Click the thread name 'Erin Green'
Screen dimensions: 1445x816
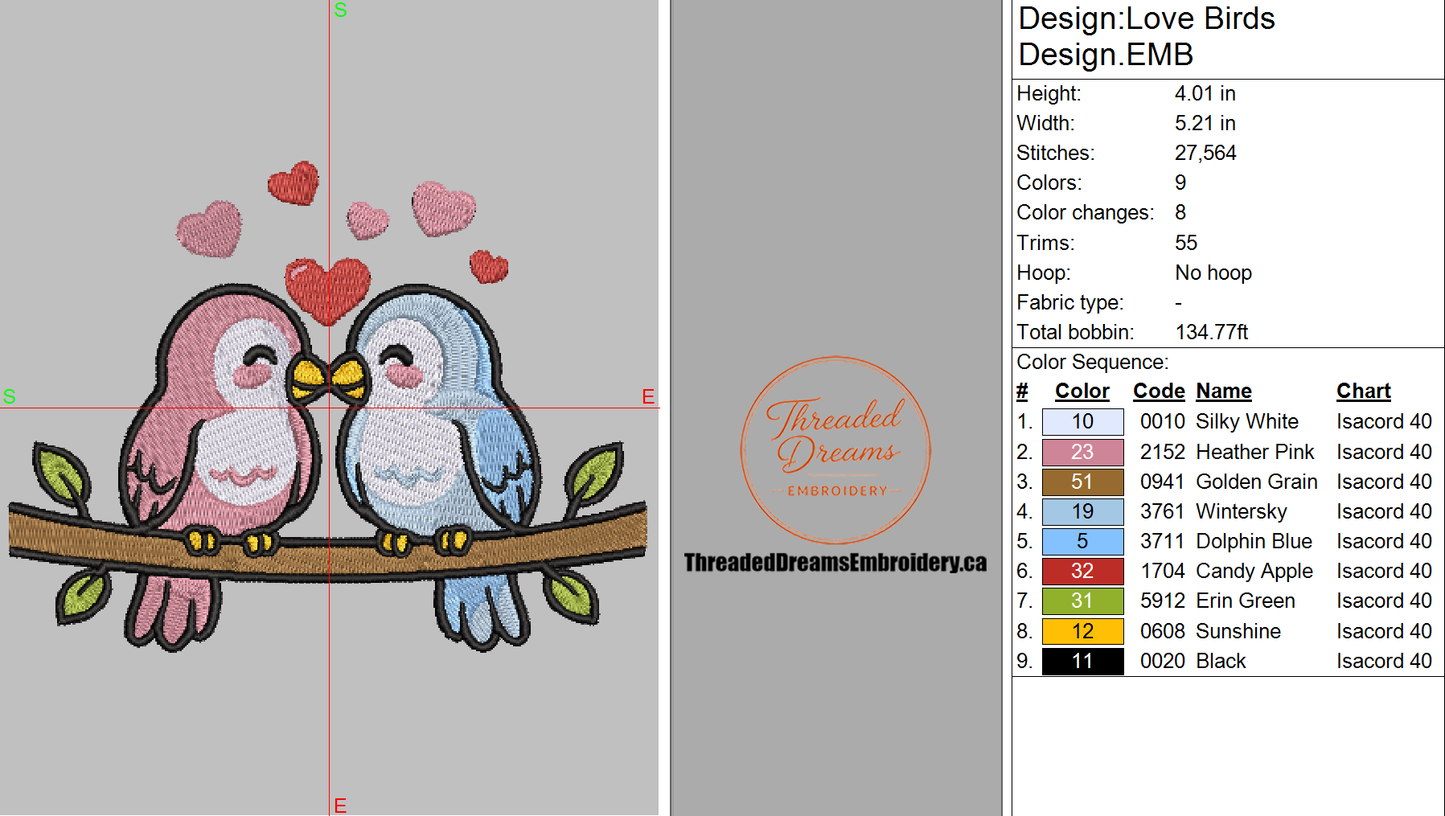tap(1245, 602)
